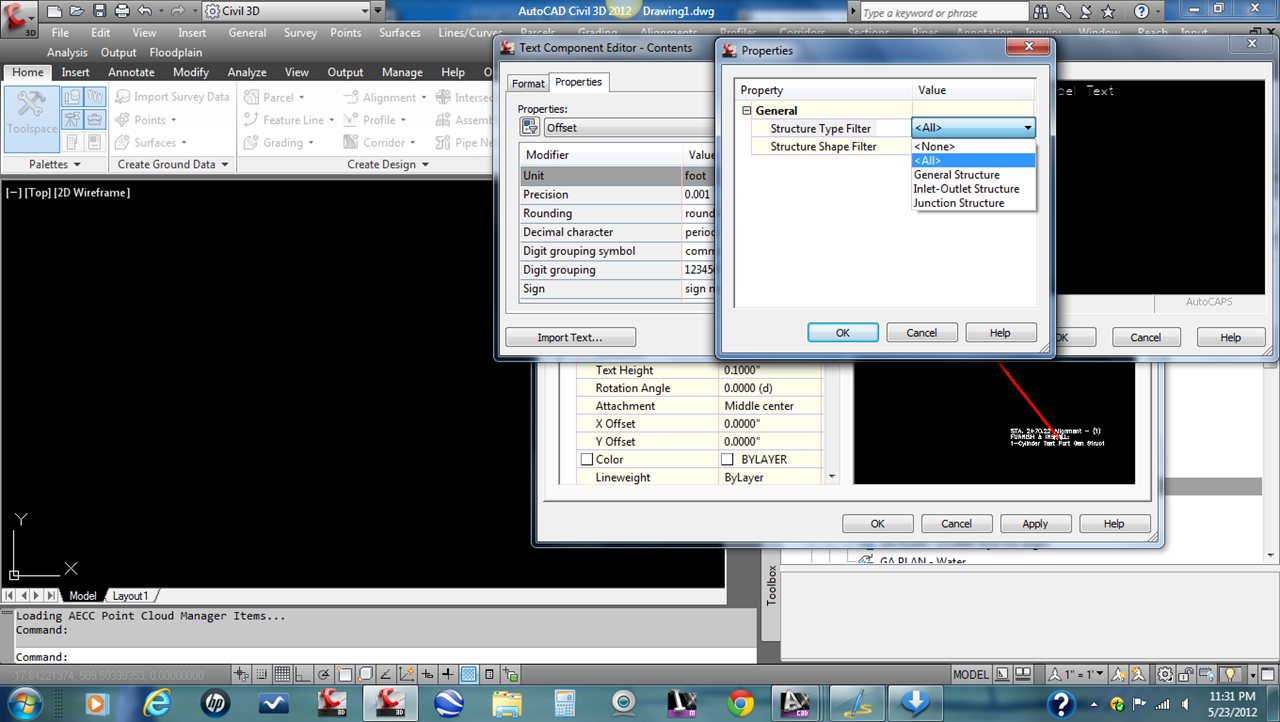
Task: Open the Offset properties dropdown in Text Component Editor
Action: (x=630, y=127)
